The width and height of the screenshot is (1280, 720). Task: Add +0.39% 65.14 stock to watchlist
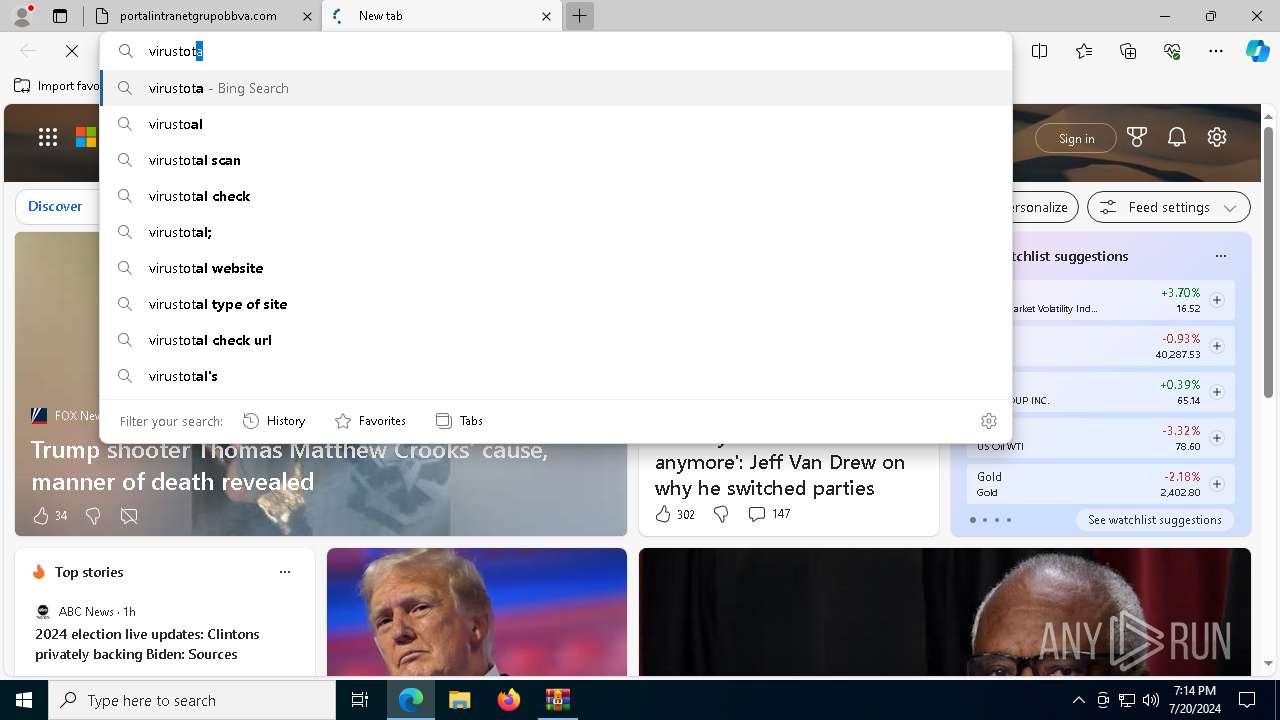(x=1216, y=392)
